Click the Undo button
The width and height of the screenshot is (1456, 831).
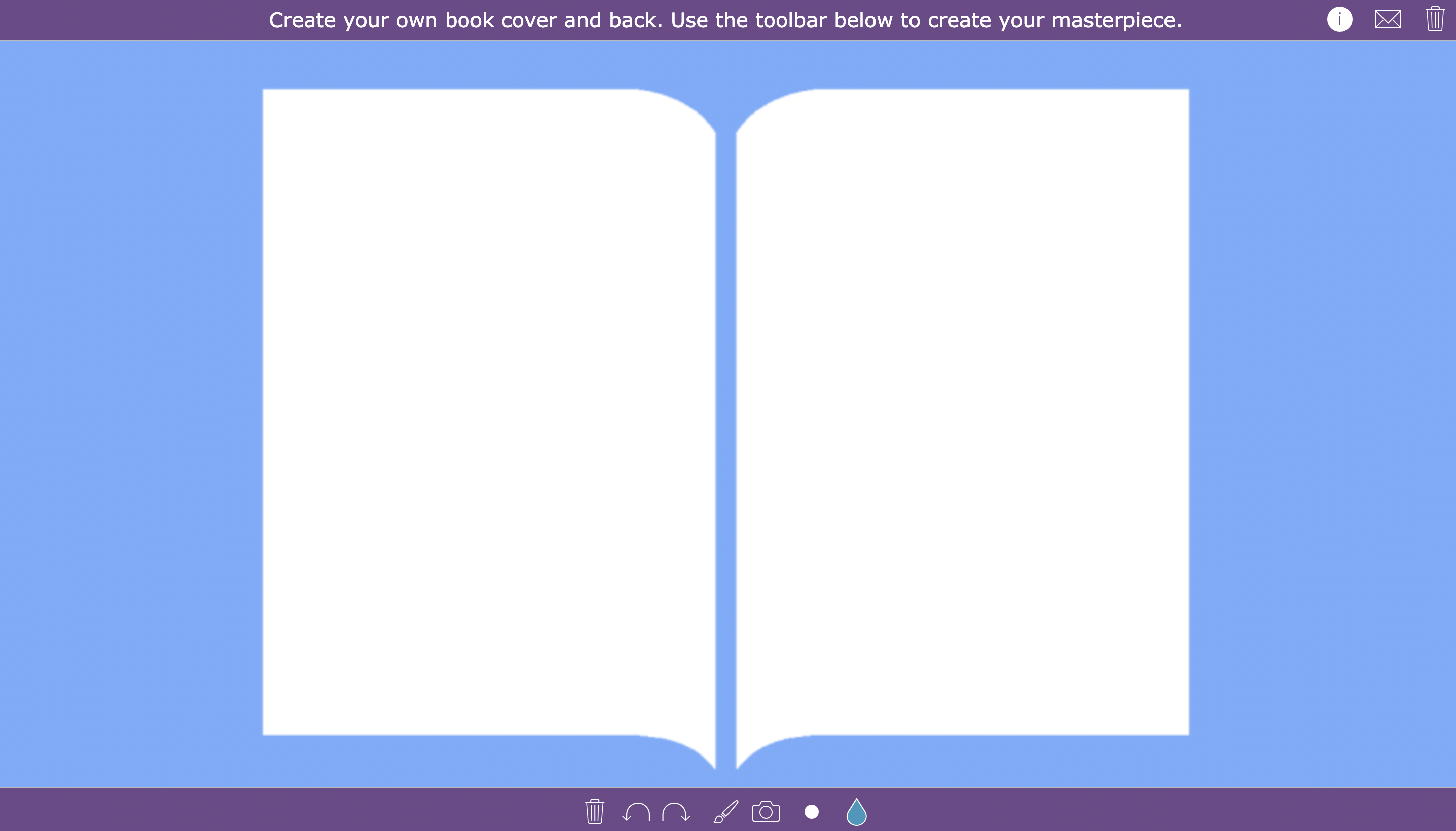tap(637, 812)
